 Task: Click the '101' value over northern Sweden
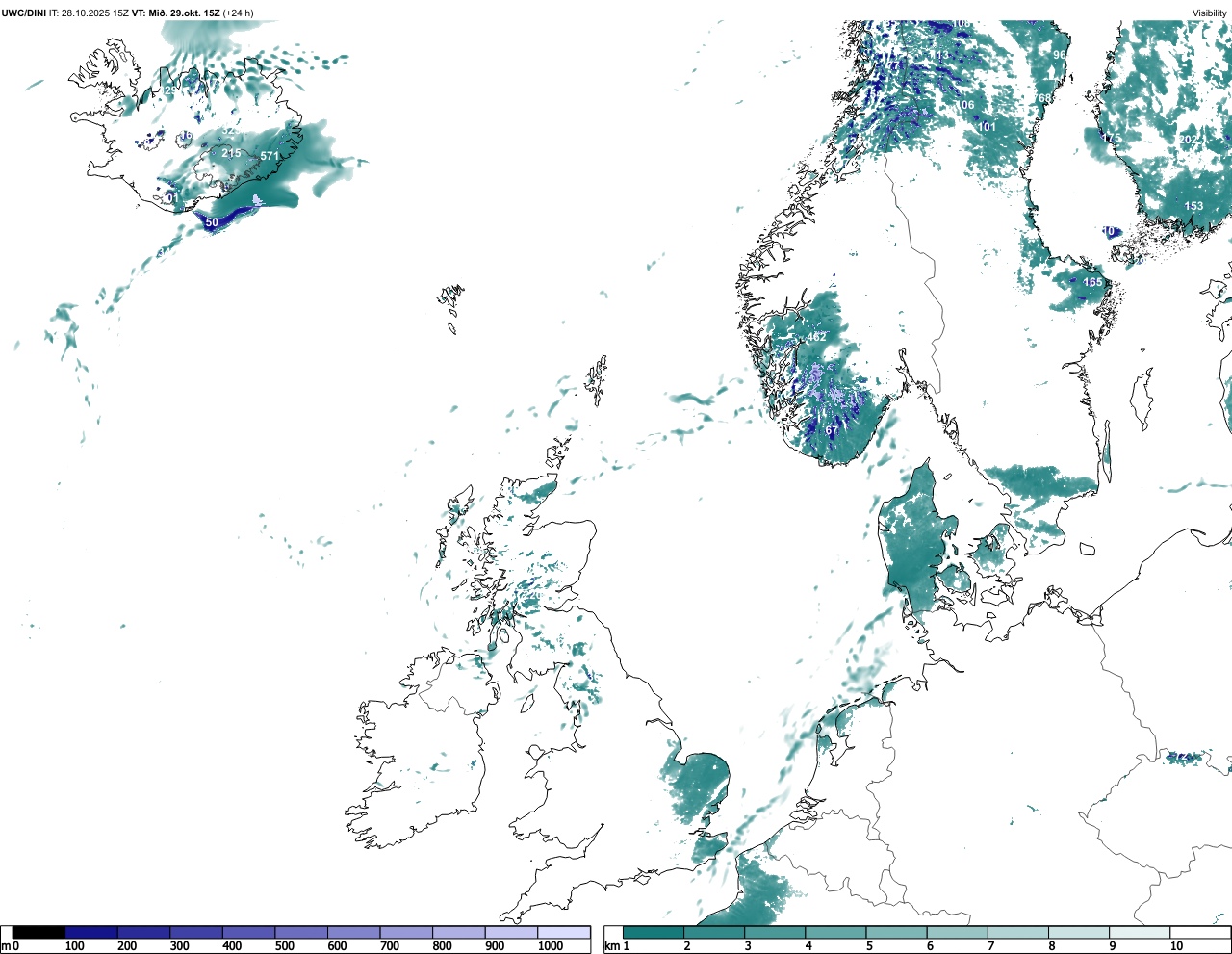(988, 127)
